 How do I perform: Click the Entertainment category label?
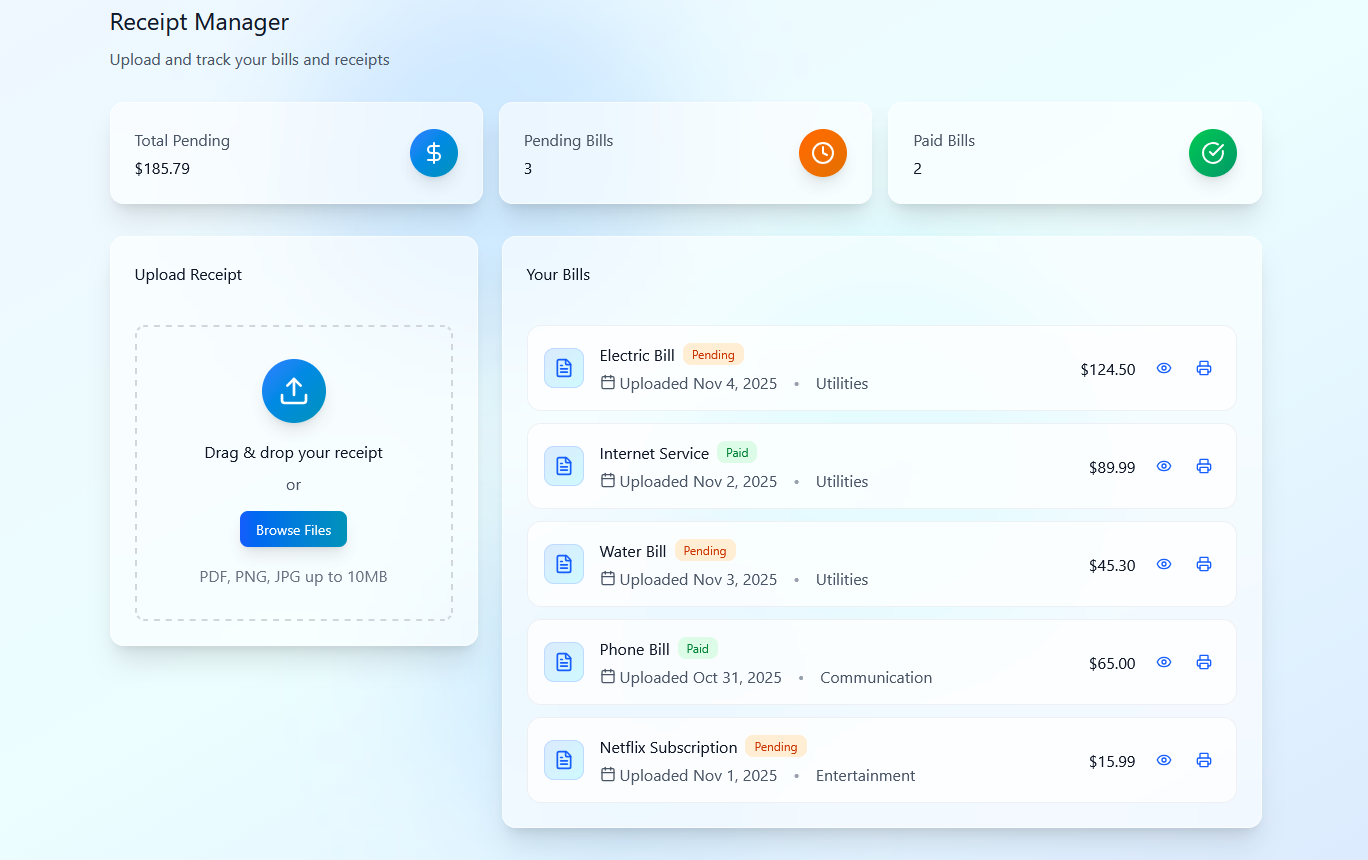[x=865, y=776]
